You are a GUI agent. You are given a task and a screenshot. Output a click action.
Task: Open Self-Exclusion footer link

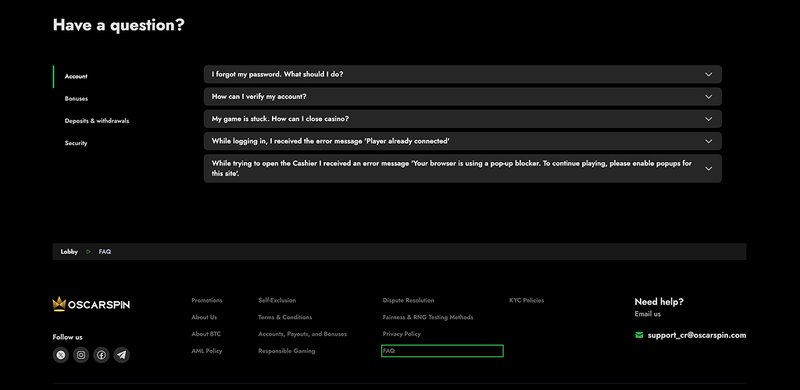click(277, 300)
